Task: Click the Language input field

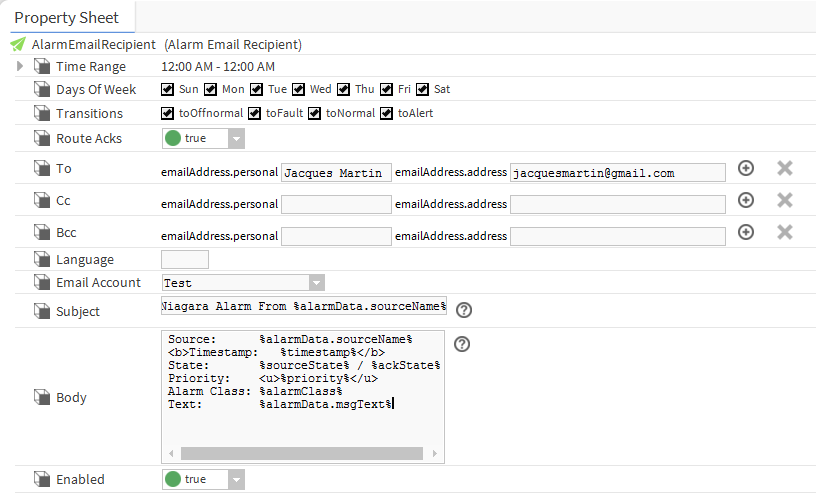Action: click(x=185, y=260)
